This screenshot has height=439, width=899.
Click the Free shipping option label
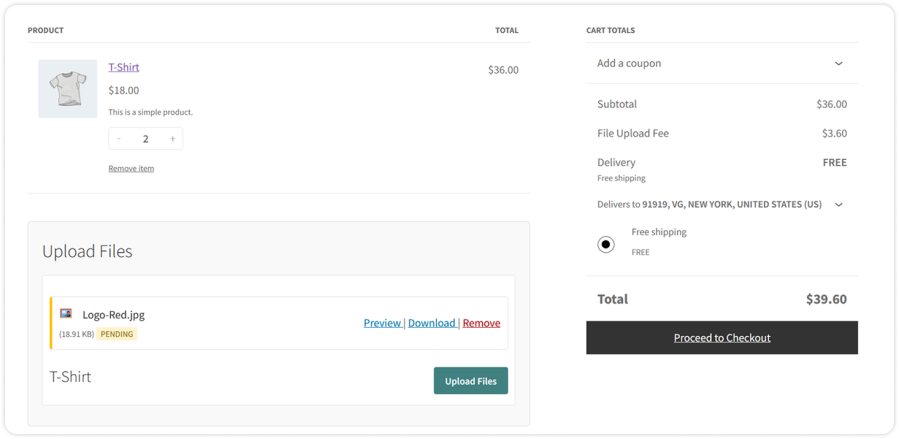[x=659, y=232]
